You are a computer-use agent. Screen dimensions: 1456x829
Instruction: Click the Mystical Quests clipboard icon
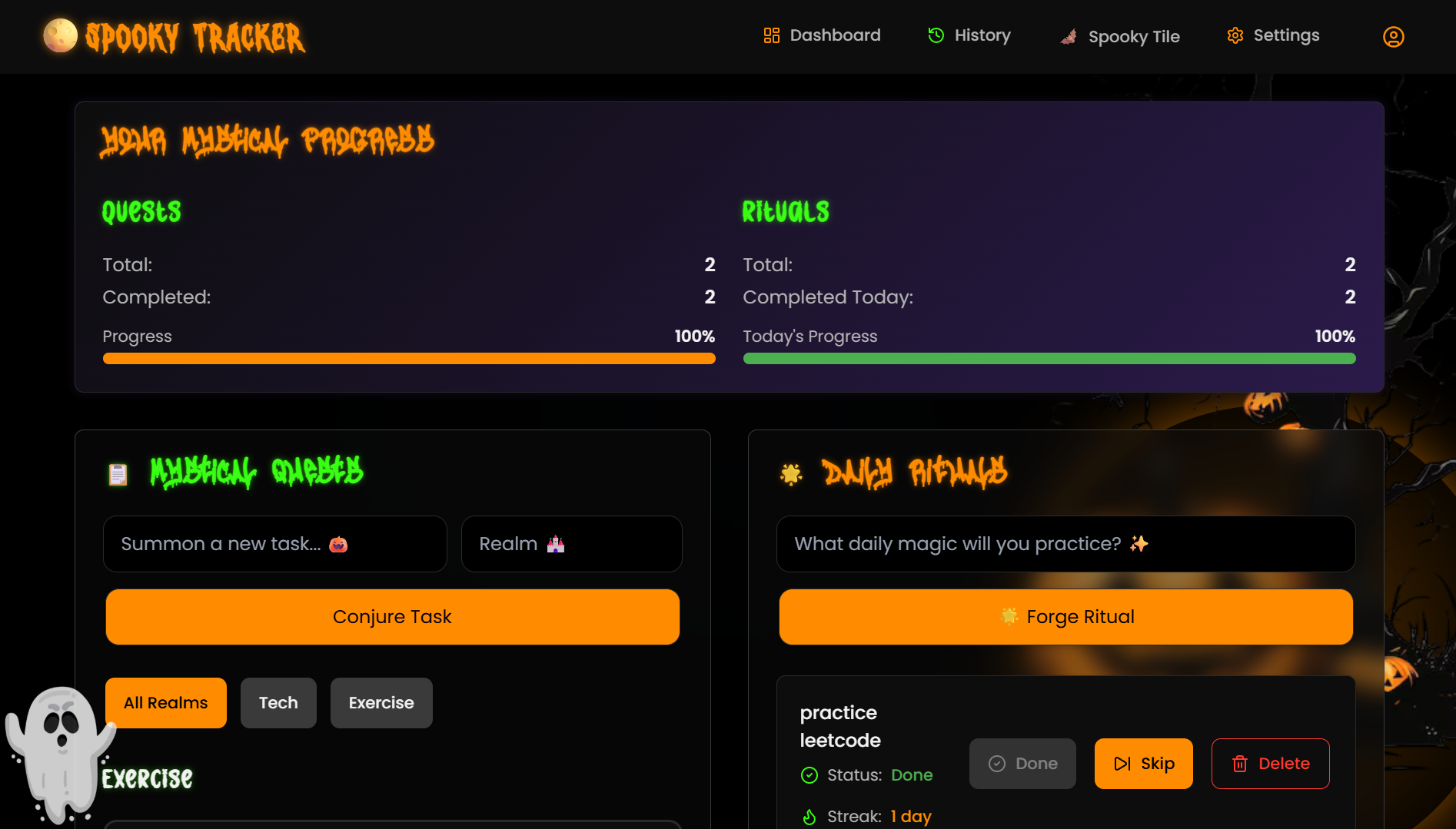(x=118, y=474)
